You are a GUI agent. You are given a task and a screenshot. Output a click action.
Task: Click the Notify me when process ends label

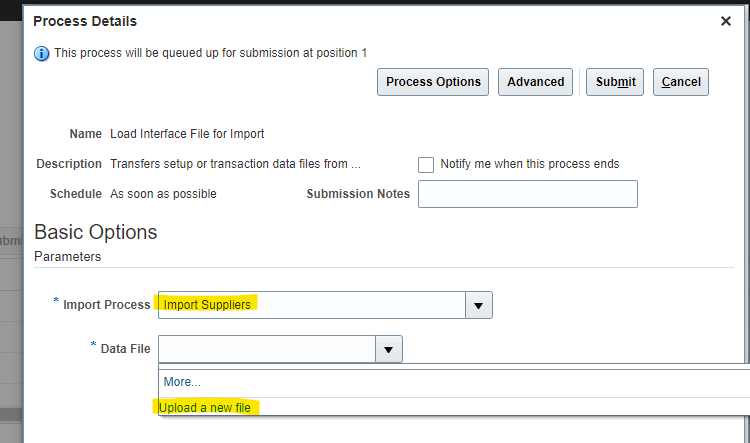click(529, 164)
